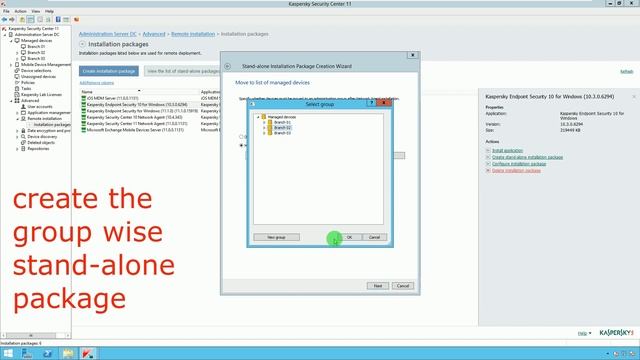Click Cancel in the Select group dialog
The width and height of the screenshot is (640, 360).
(x=374, y=237)
